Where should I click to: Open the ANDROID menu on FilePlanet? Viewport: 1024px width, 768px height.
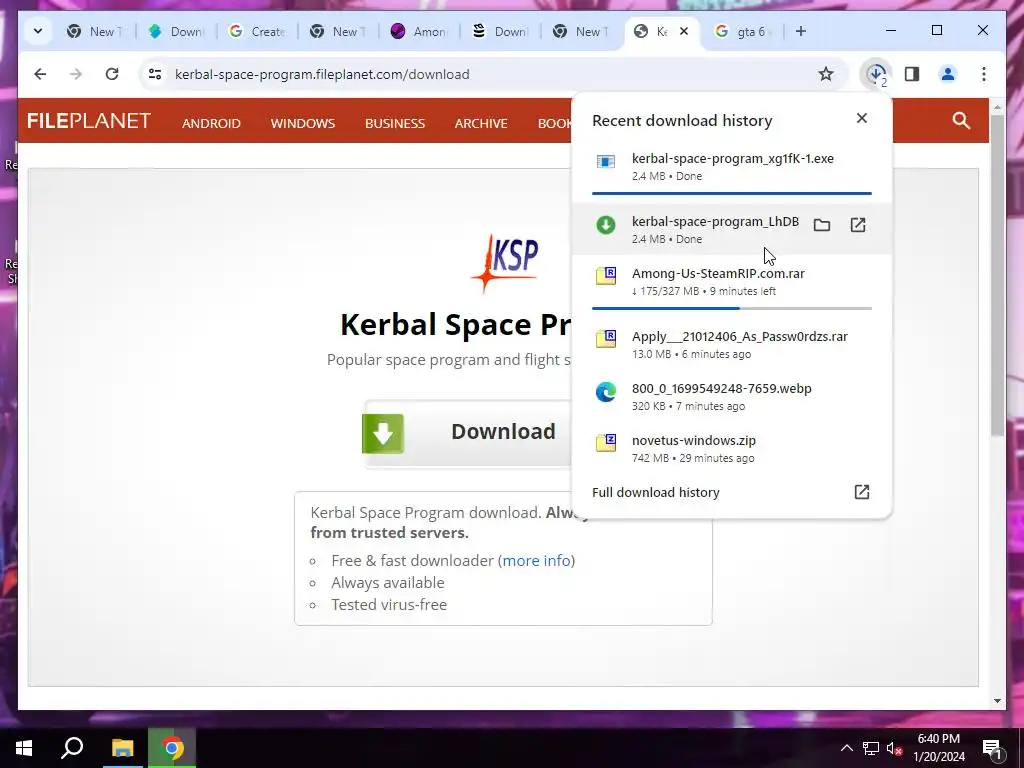pyautogui.click(x=211, y=123)
